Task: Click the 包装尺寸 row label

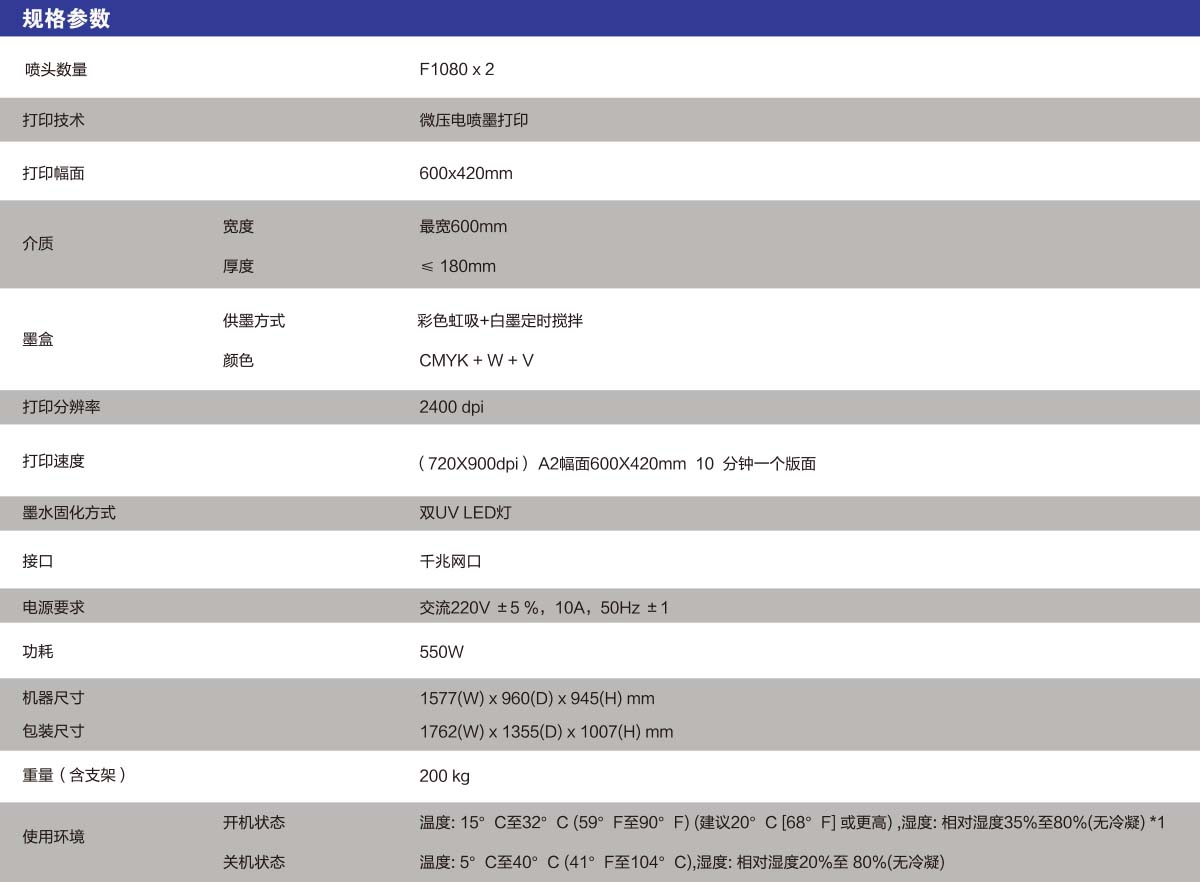Action: pos(53,732)
